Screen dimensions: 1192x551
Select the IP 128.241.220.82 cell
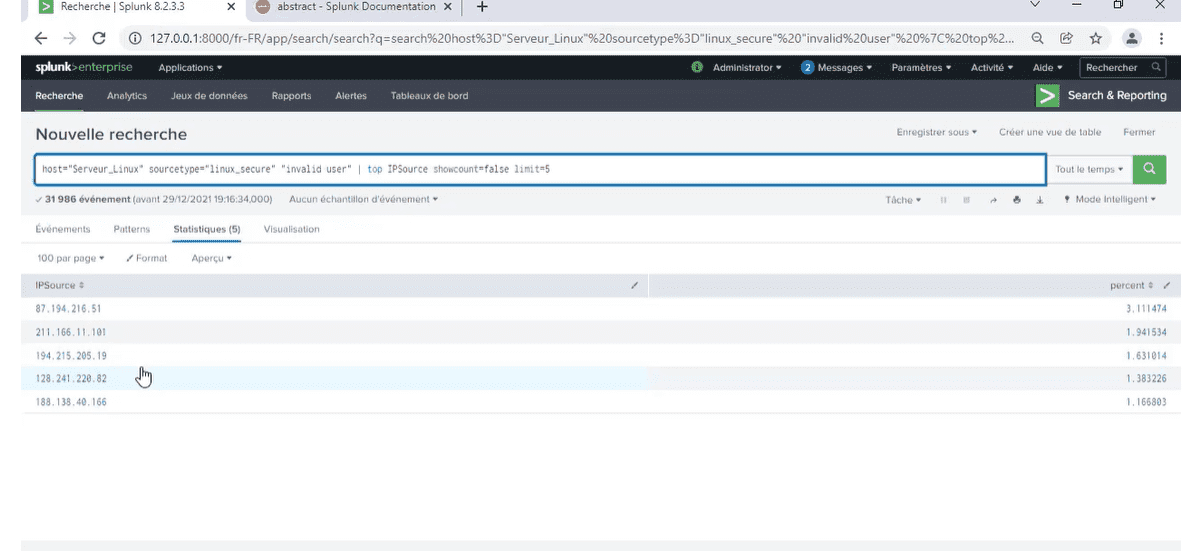pyautogui.click(x=71, y=378)
